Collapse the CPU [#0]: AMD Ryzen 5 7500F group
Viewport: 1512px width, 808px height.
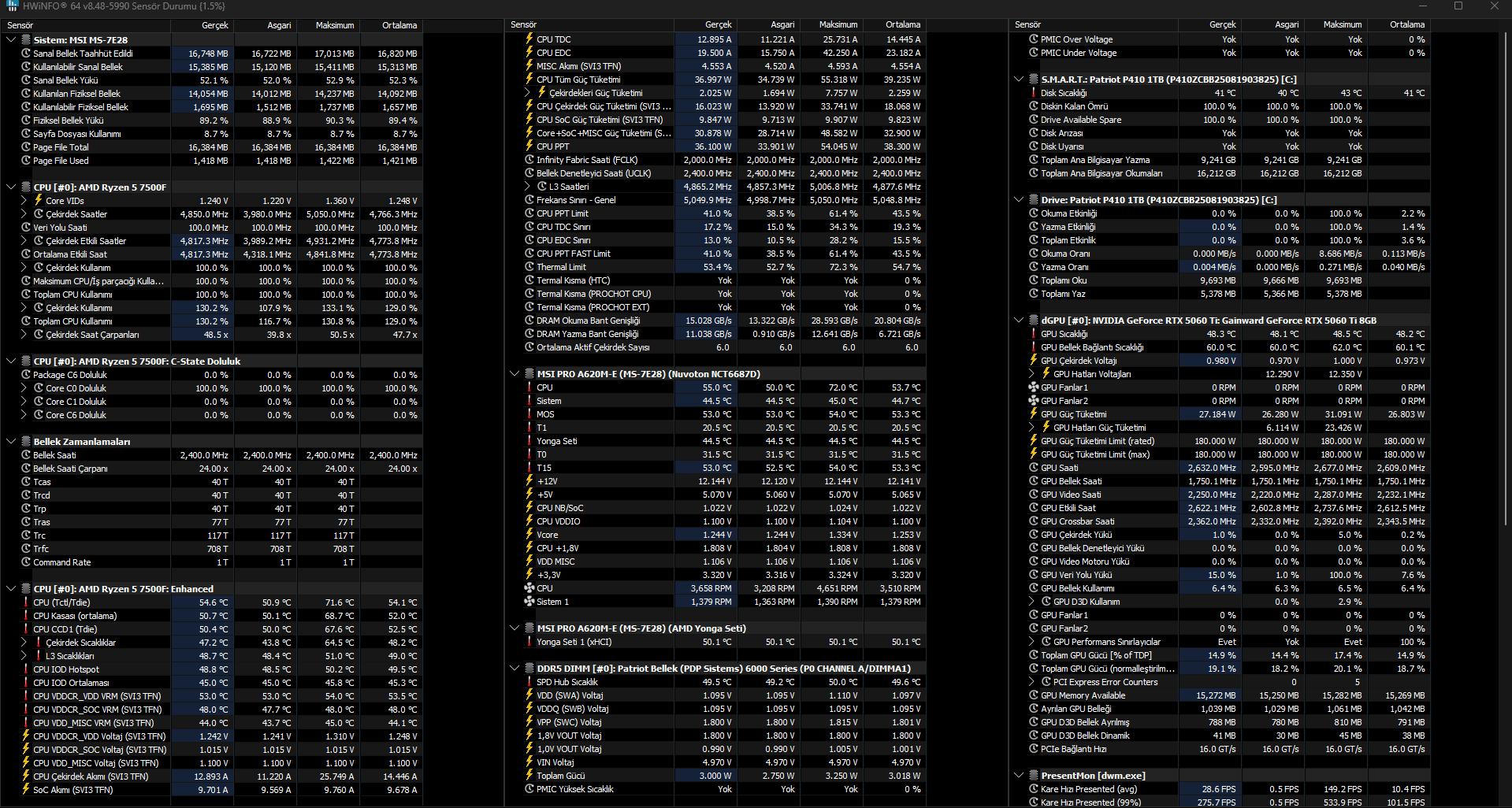[x=11, y=187]
